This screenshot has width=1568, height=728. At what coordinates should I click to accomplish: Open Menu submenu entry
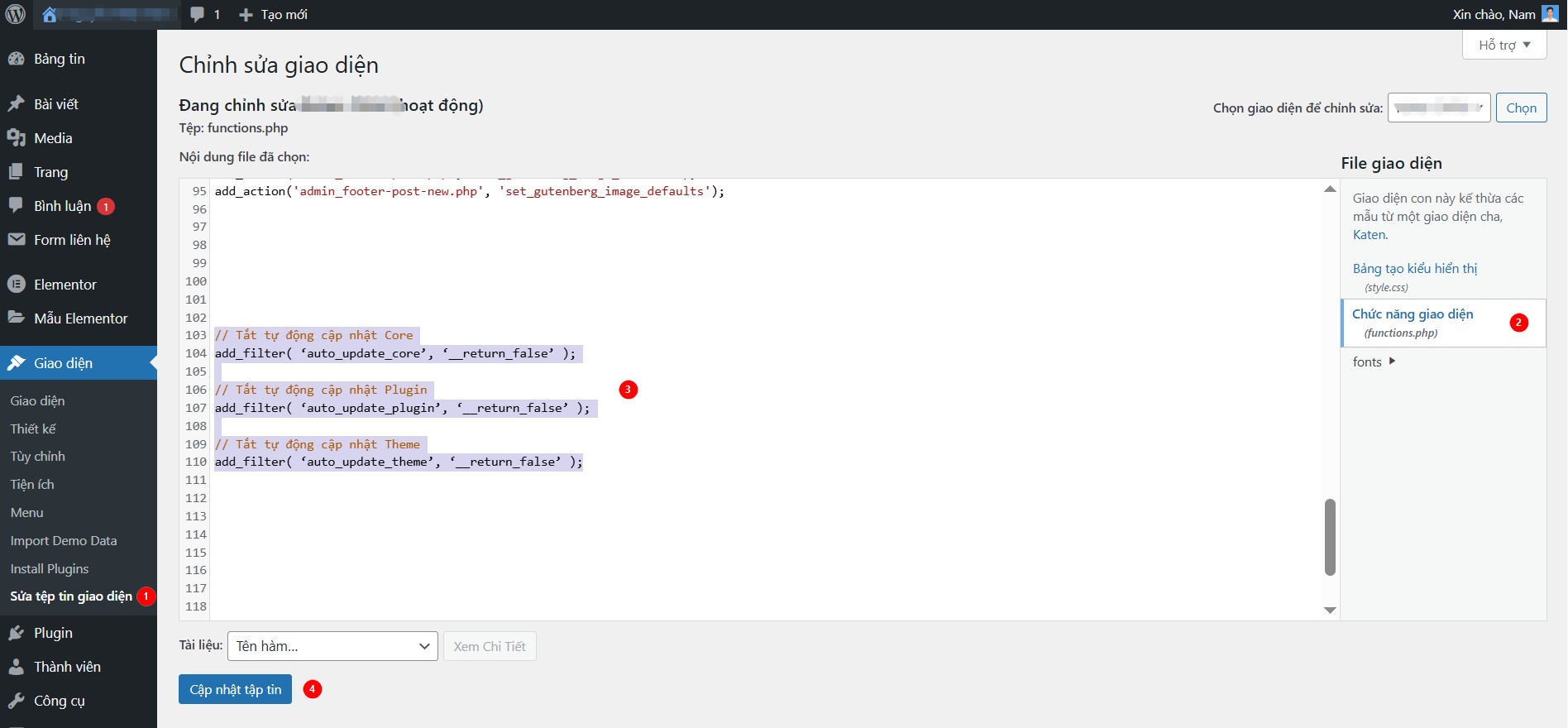[26, 513]
